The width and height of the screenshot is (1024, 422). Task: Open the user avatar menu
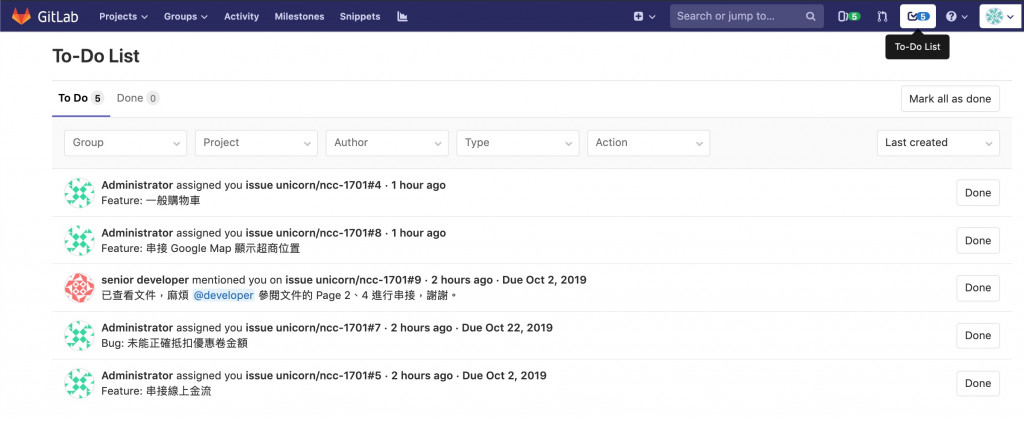[x=999, y=17]
